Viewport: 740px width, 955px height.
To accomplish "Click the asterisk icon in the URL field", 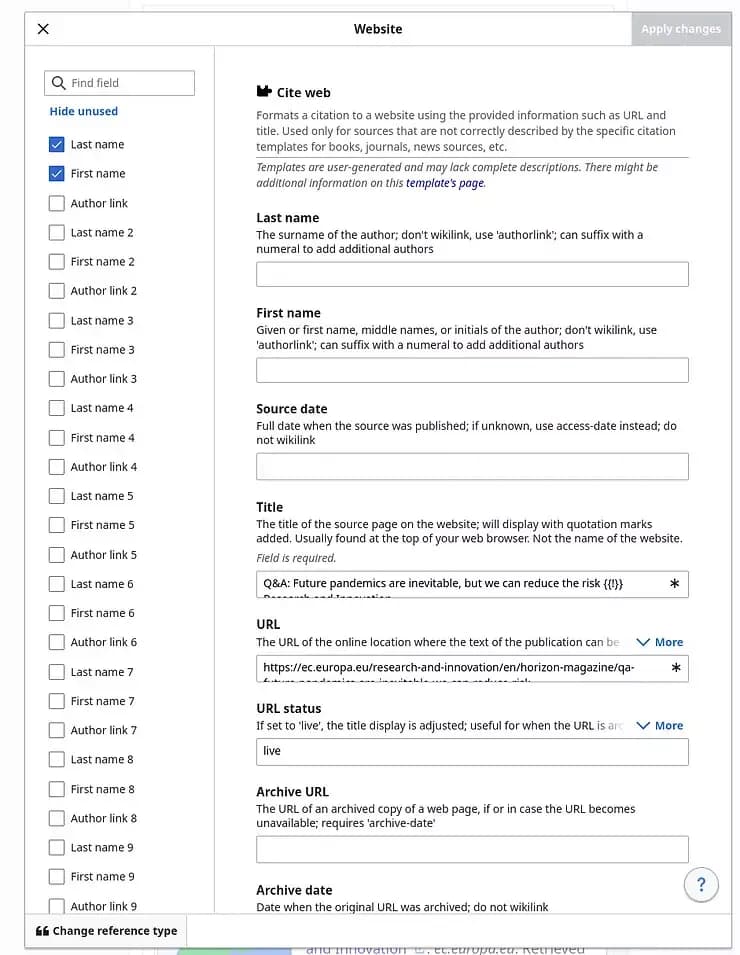I will point(678,668).
